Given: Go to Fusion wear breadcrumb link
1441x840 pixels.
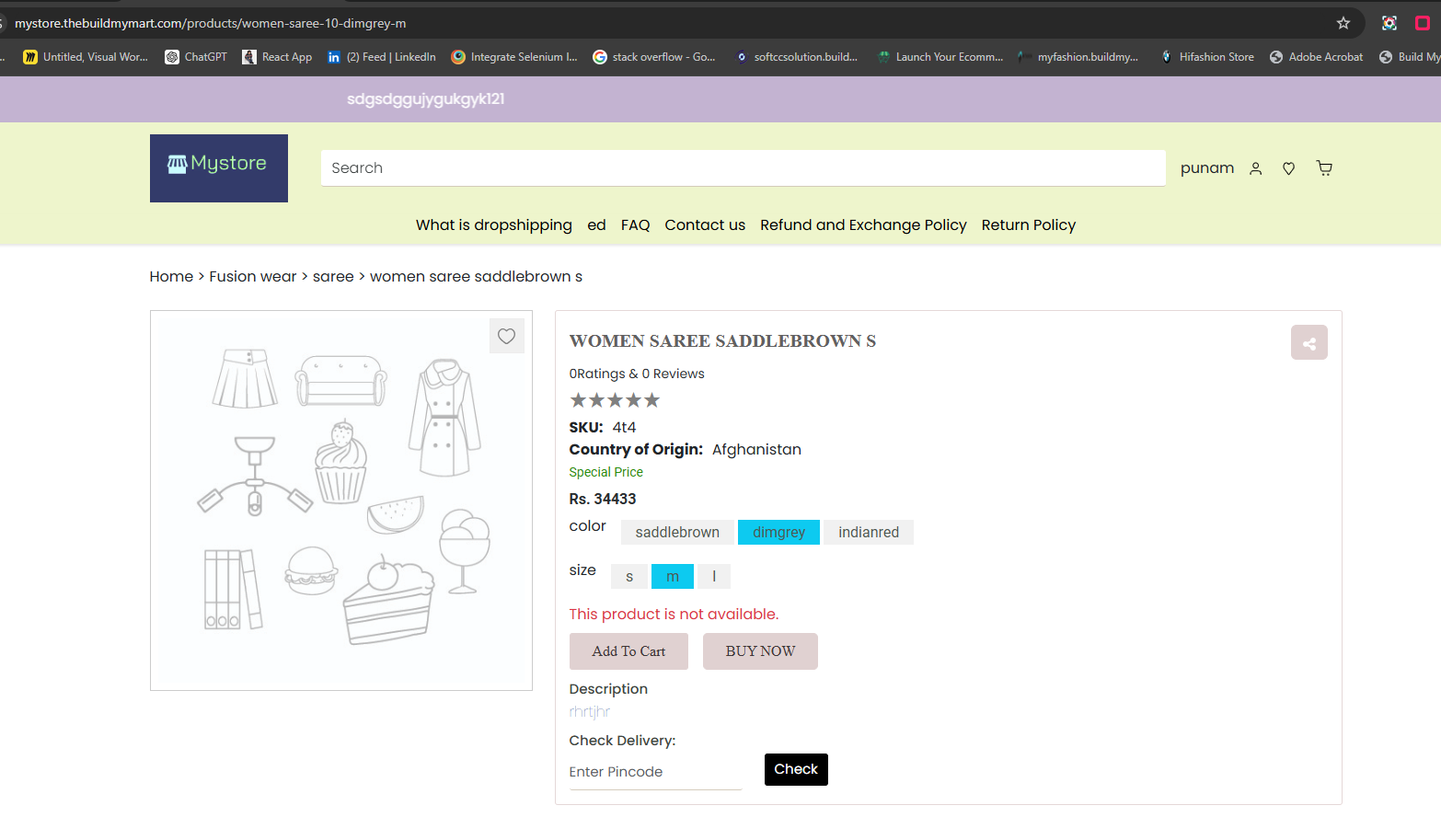Looking at the screenshot, I should [x=253, y=277].
